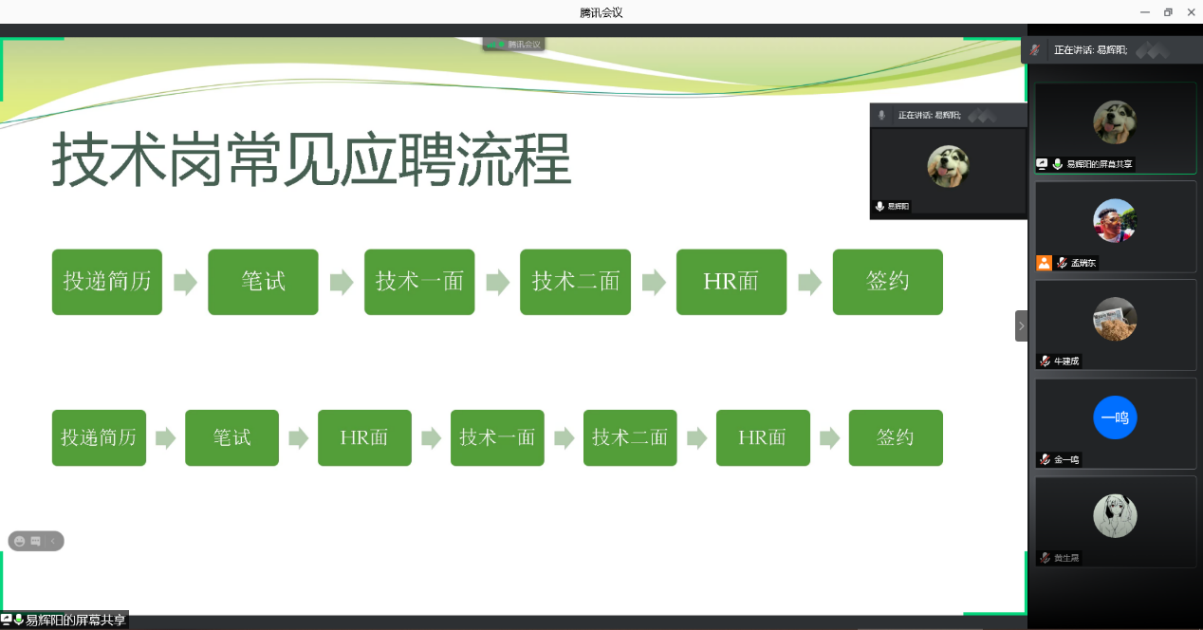Viewport: 1203px width, 630px height.
Task: Click muted mic icon beside 牛建成
Action: 1045,361
